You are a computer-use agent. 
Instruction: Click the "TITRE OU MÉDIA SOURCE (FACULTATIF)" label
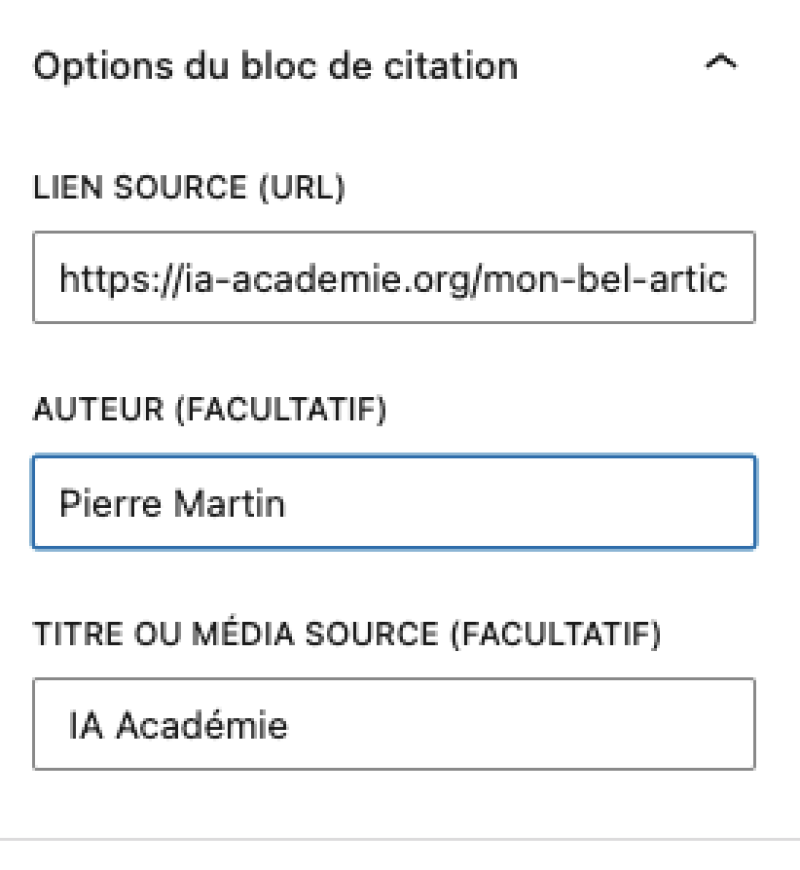[347, 635]
